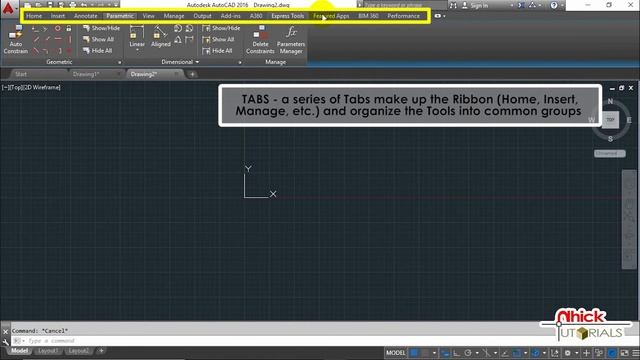Open the AutoCAD application menu (red A logo)
640x360 pixels.
(x=8, y=8)
